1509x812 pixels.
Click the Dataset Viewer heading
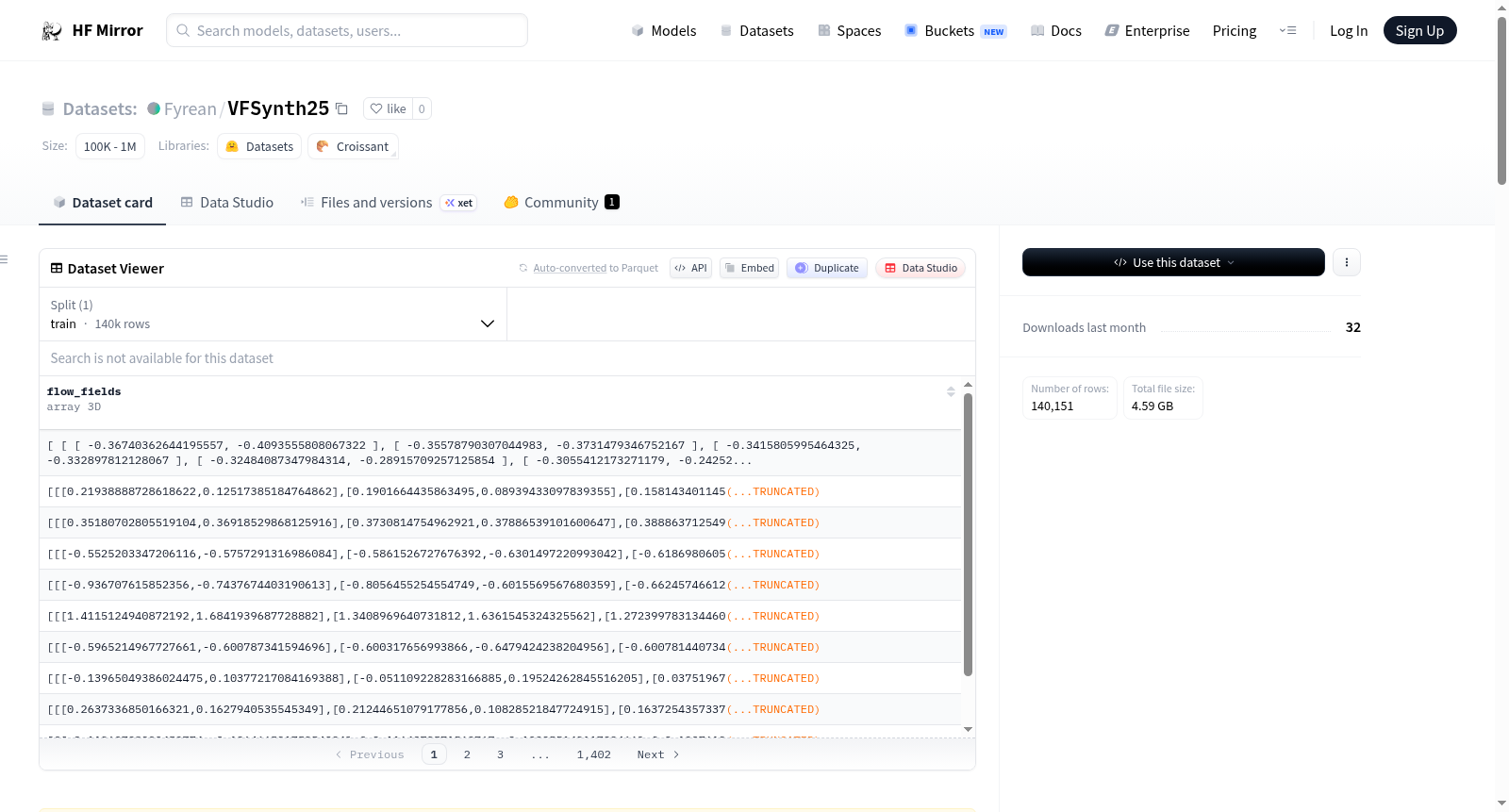116,269
